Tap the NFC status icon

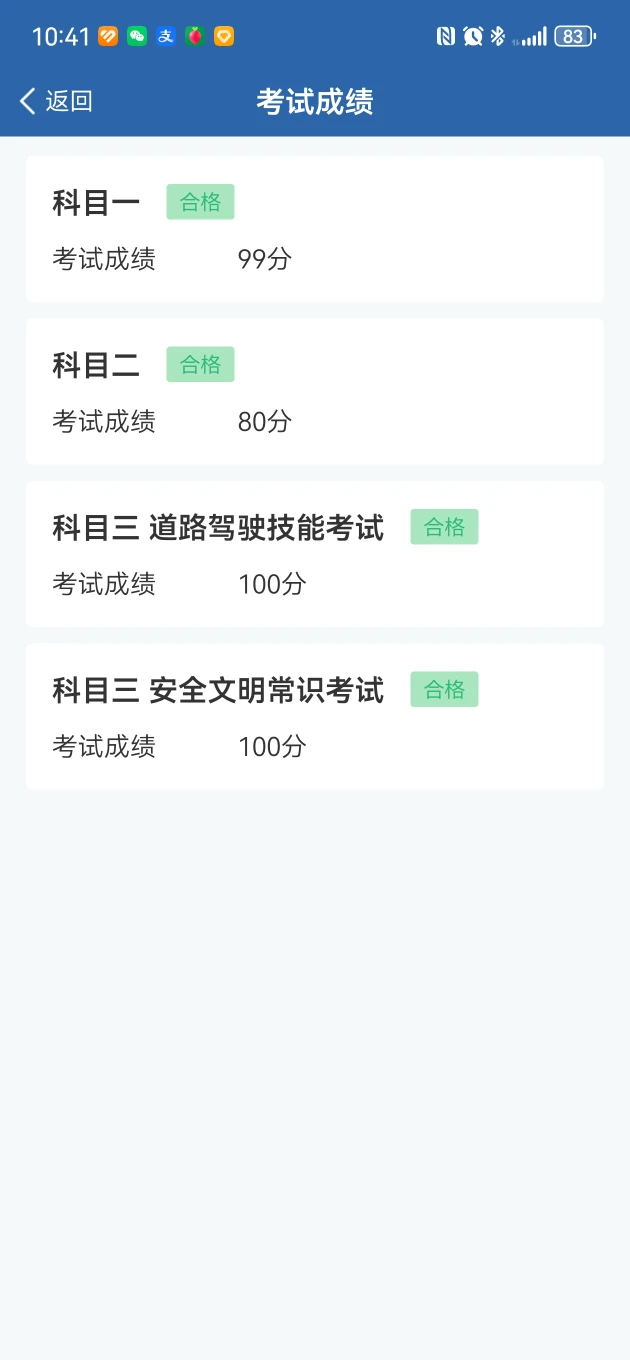(x=446, y=37)
